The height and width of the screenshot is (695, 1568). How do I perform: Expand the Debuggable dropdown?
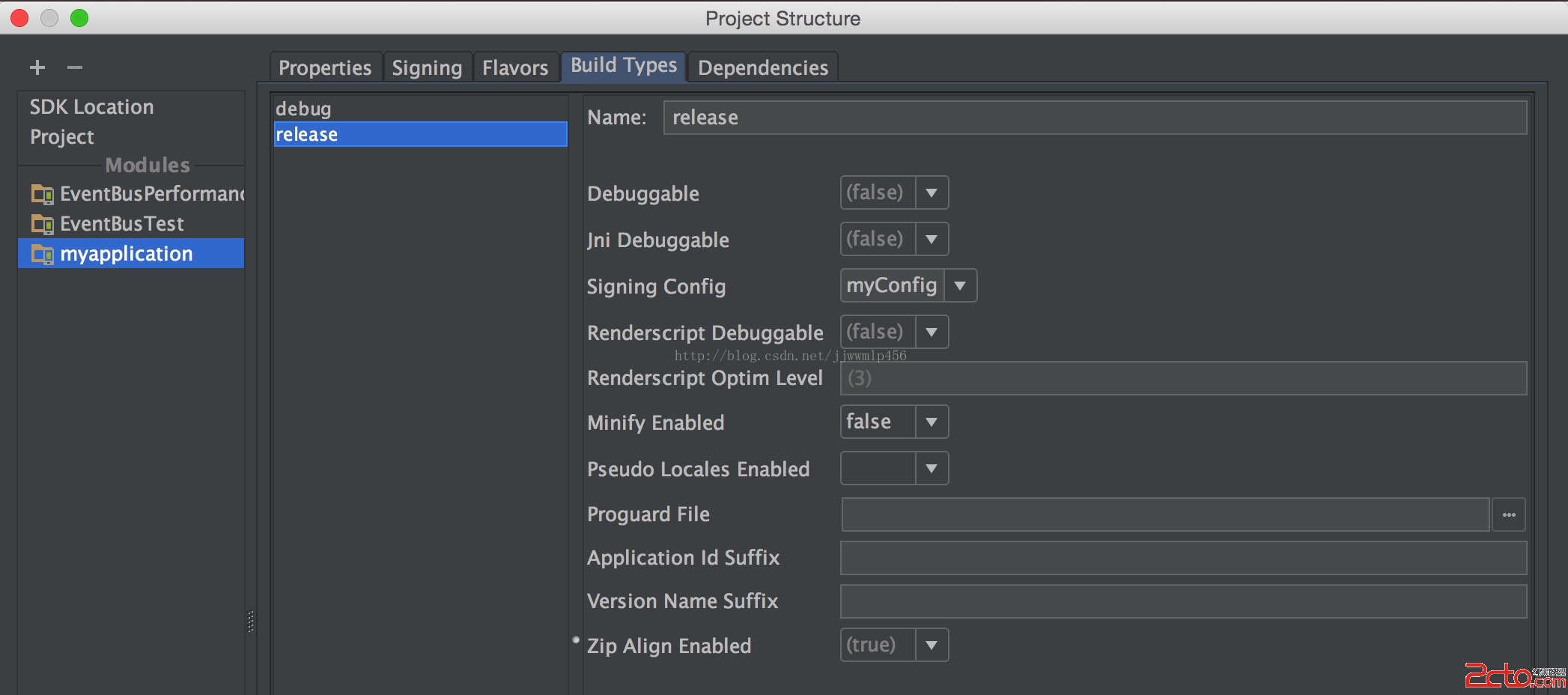[x=932, y=193]
